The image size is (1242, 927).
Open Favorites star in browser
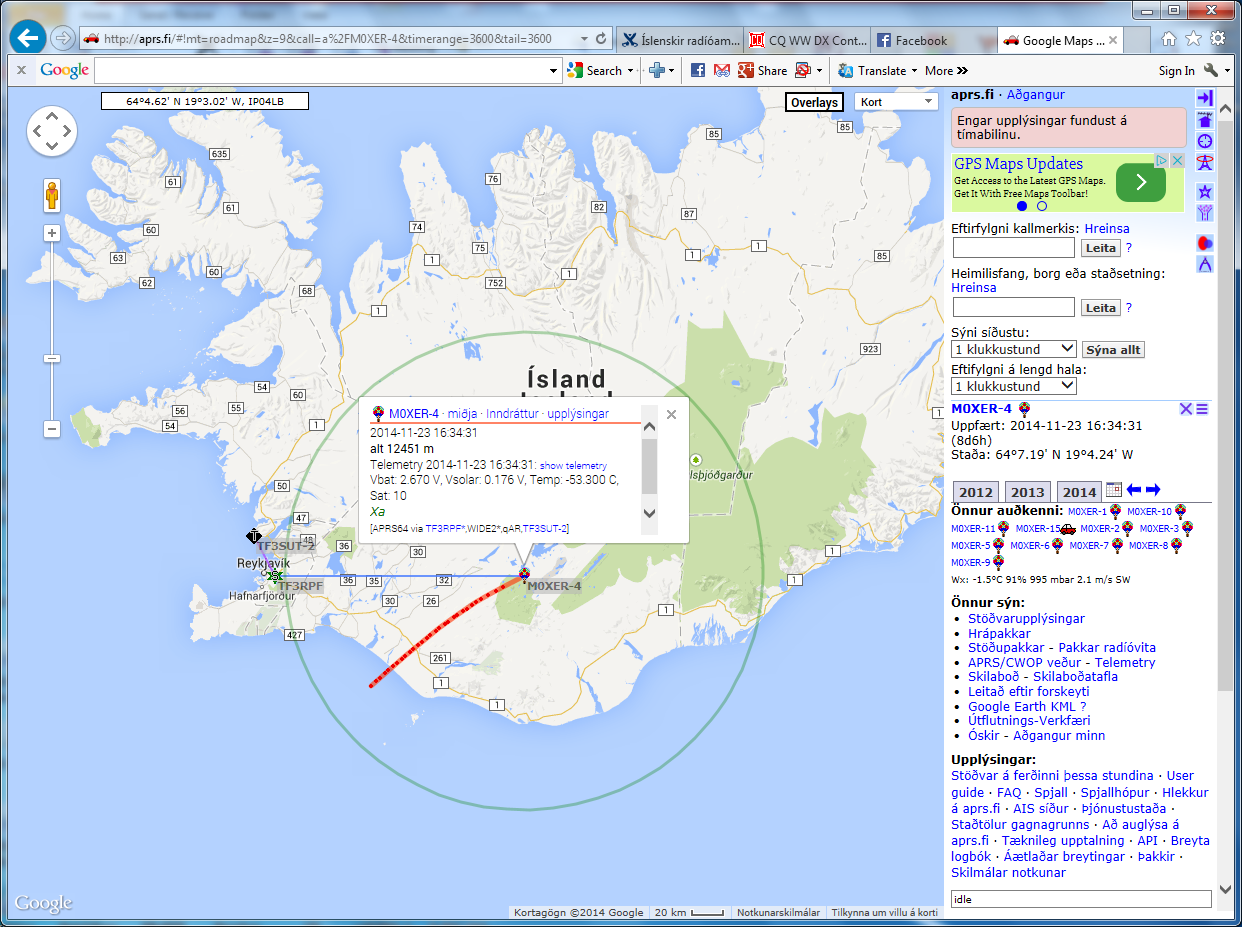(x=1193, y=39)
